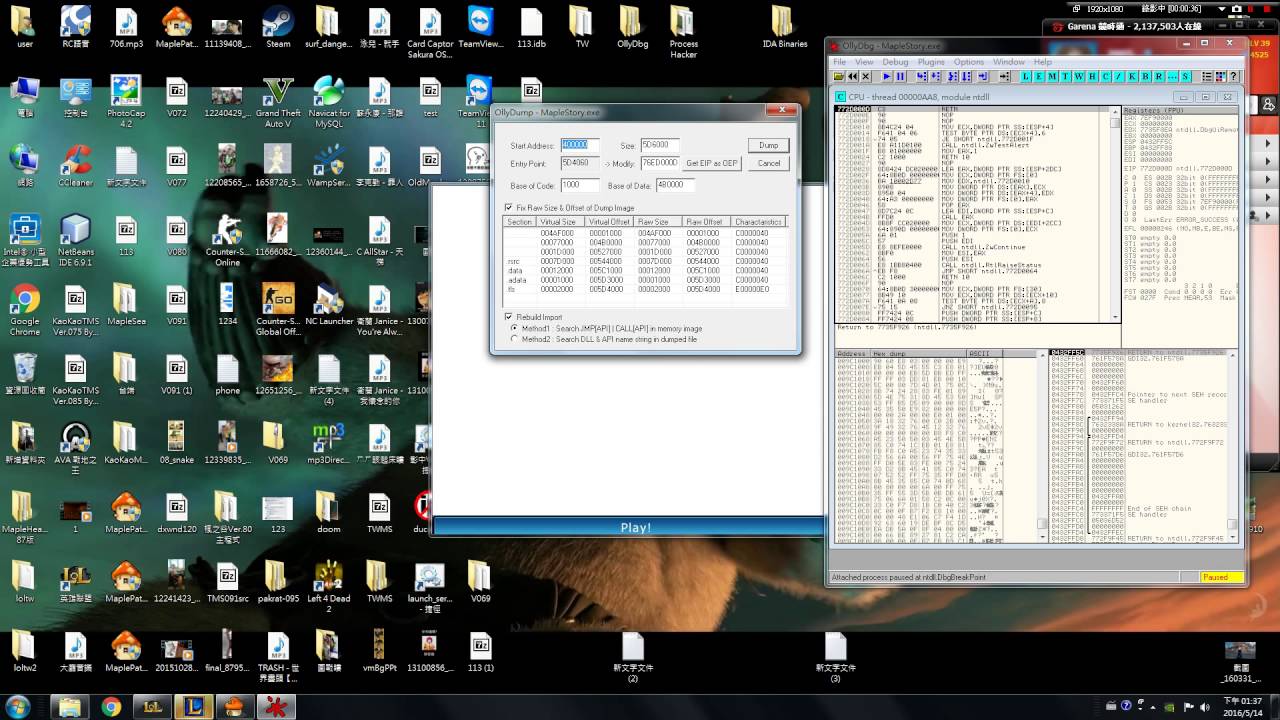The height and width of the screenshot is (720, 1280).
Task: Open Memory map with the M button
Action: pyautogui.click(x=1052, y=76)
